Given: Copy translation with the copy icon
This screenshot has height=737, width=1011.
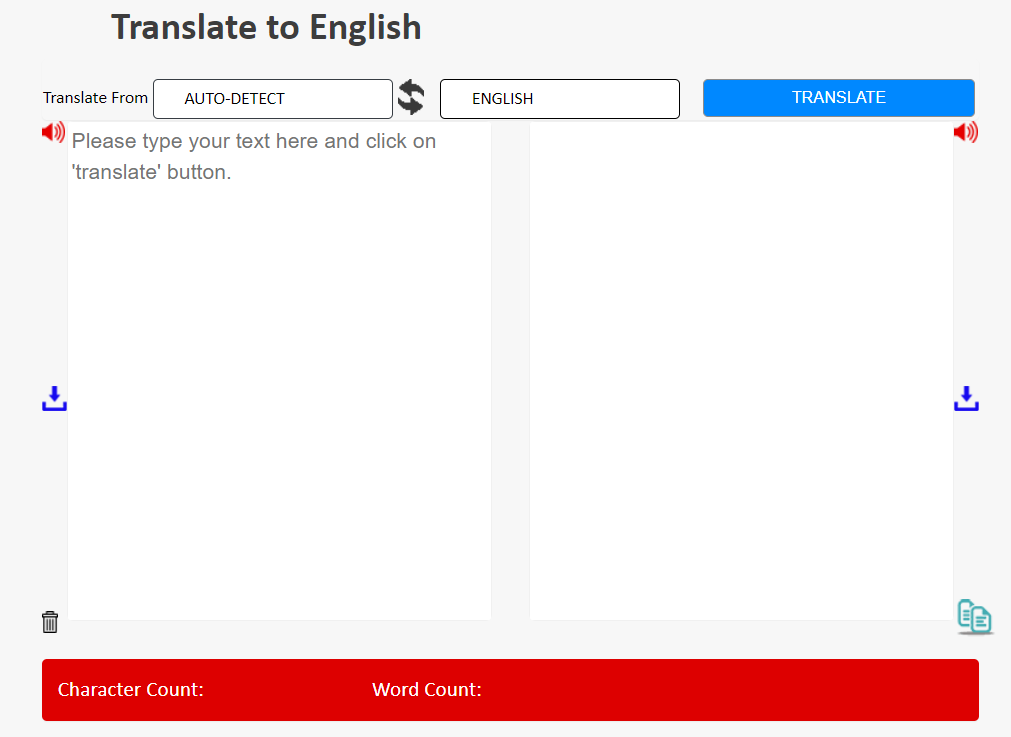Looking at the screenshot, I should coord(974,617).
